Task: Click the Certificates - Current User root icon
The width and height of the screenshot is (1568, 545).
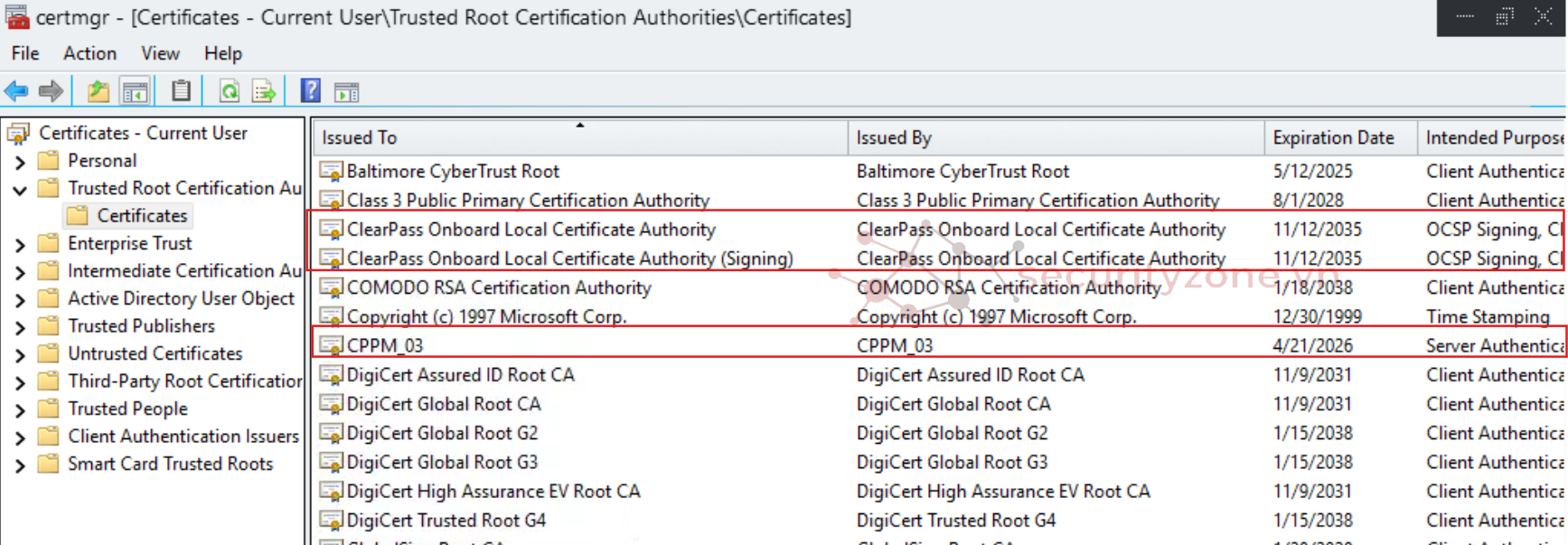Action: coord(19,134)
